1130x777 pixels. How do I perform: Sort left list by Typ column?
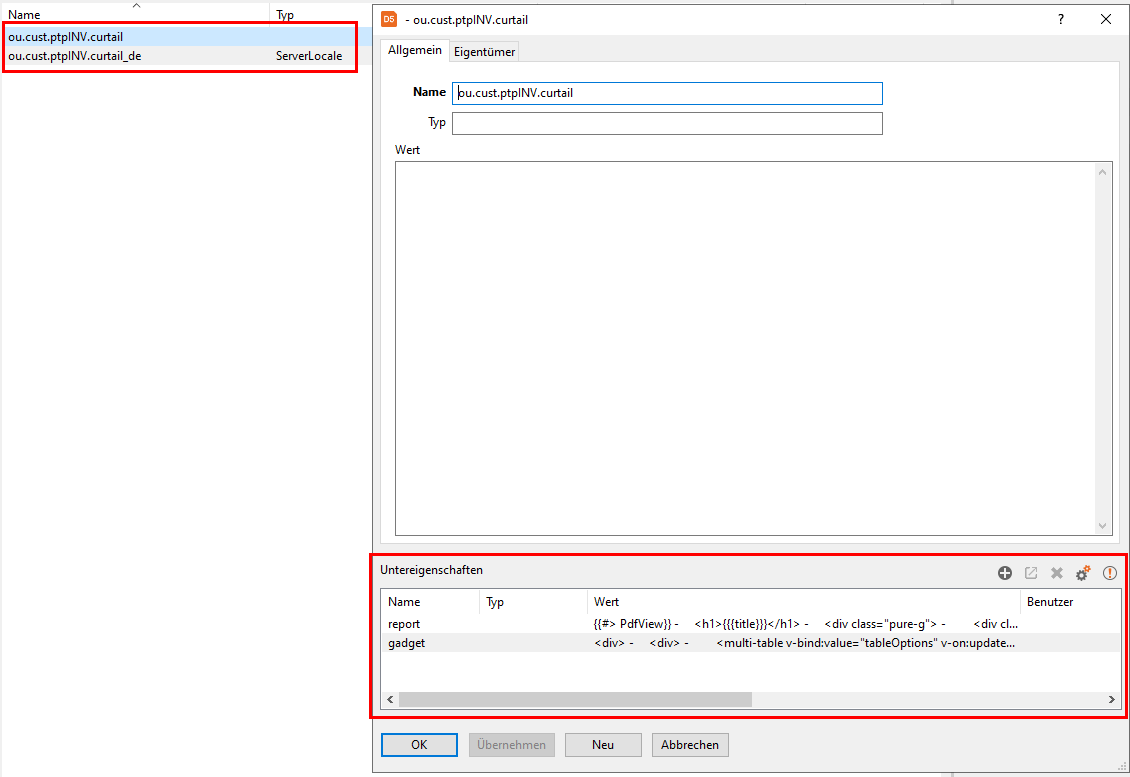tap(321, 14)
